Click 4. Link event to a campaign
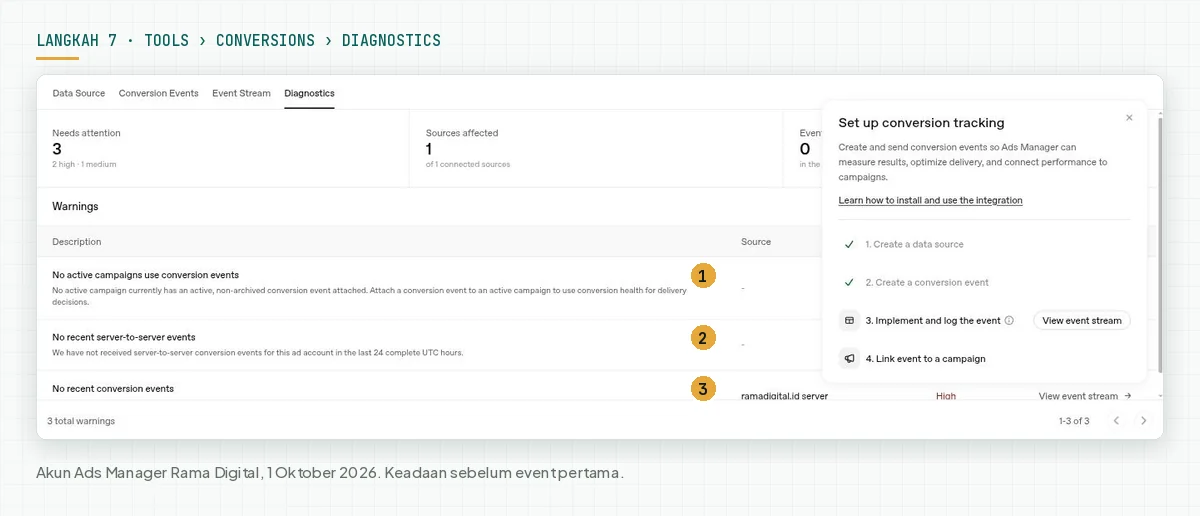The width and height of the screenshot is (1200, 516). click(x=925, y=359)
